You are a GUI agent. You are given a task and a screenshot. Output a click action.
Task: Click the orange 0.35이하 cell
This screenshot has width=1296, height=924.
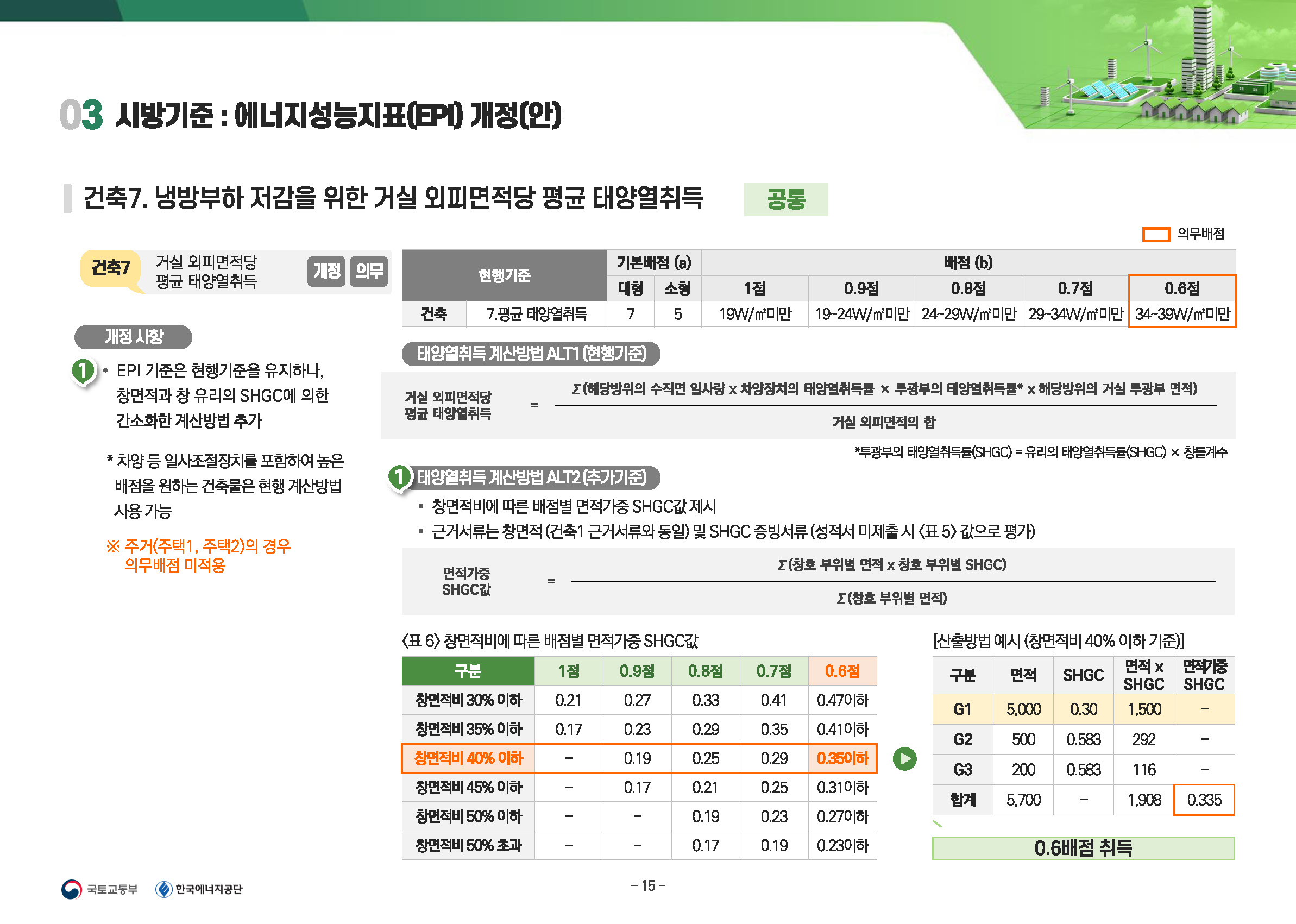[842, 758]
